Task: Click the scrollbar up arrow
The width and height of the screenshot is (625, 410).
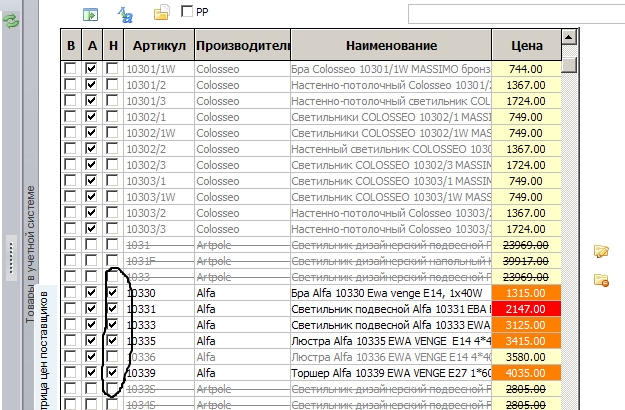Action: pos(569,37)
